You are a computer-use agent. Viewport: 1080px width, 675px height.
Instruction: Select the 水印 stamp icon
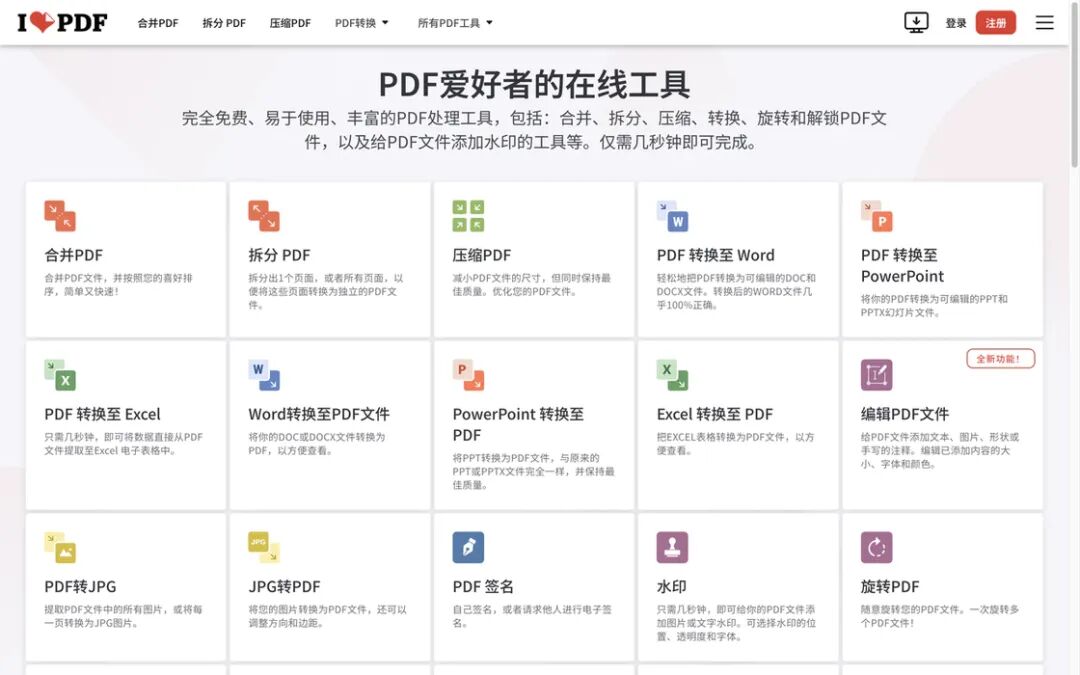click(x=672, y=548)
